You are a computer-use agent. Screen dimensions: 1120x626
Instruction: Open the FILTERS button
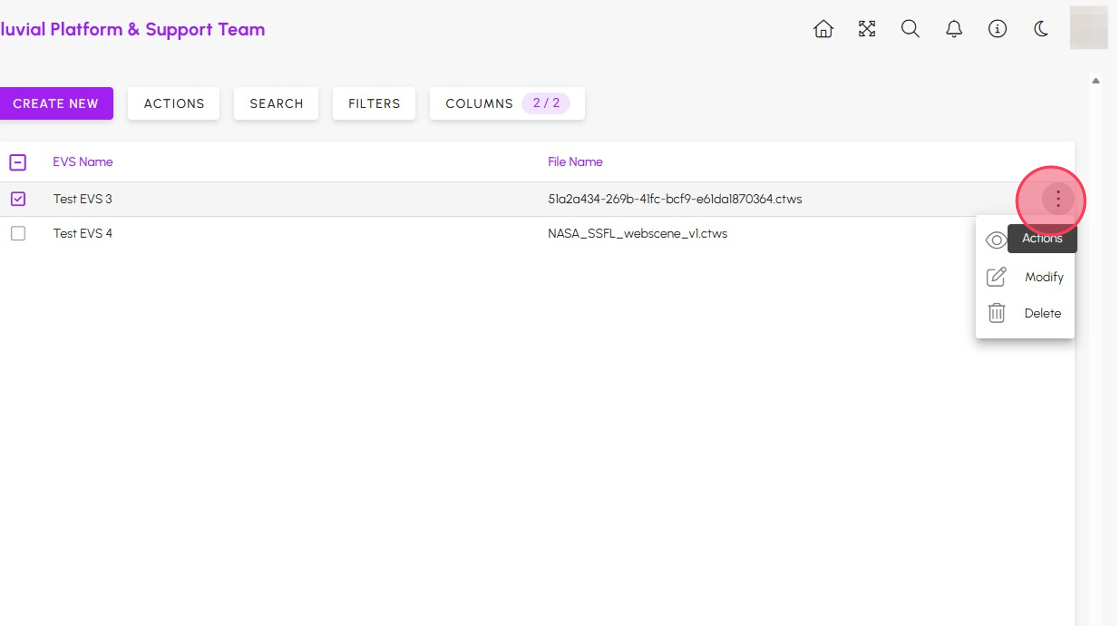pyautogui.click(x=374, y=104)
